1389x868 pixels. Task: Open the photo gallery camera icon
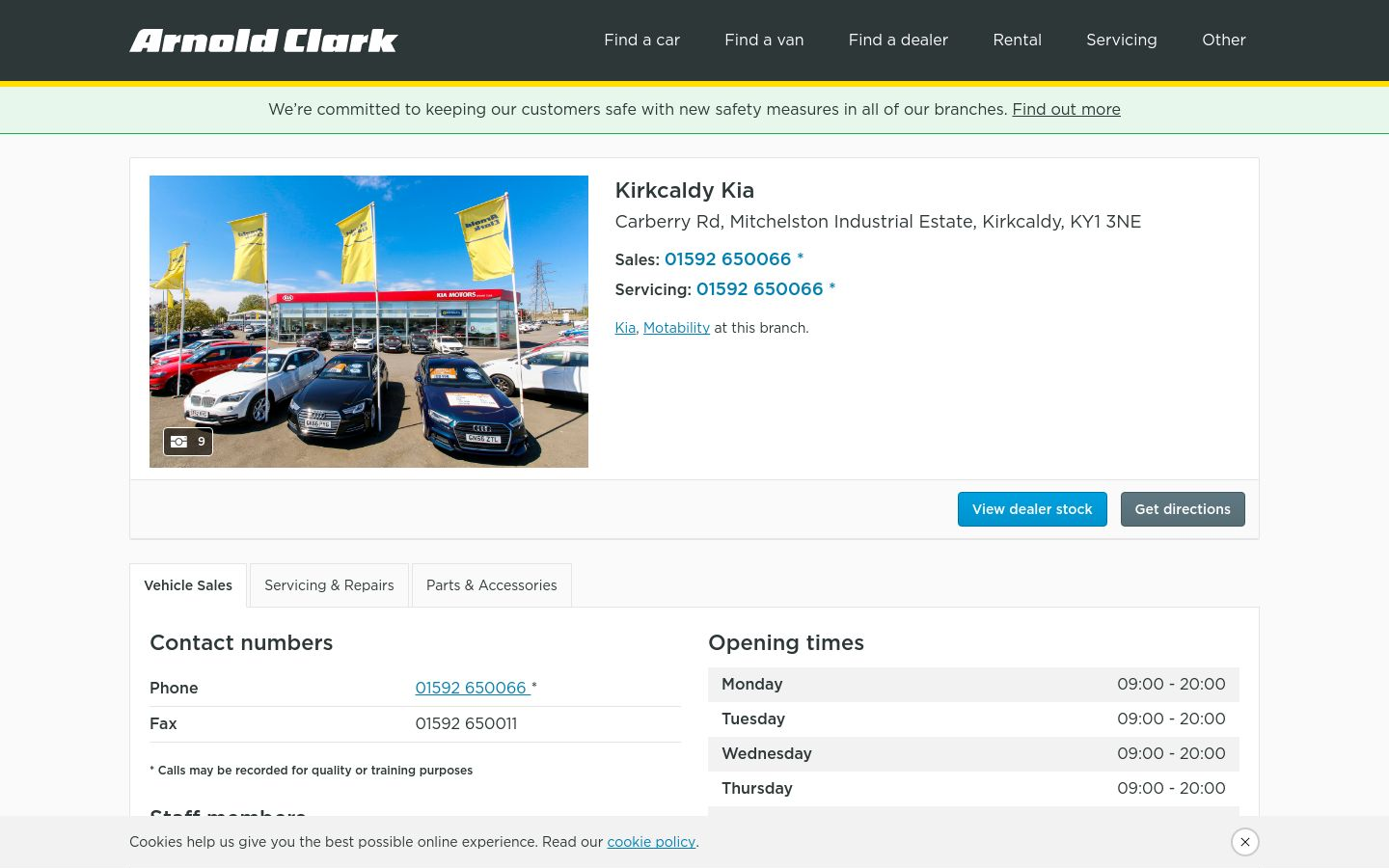click(188, 442)
